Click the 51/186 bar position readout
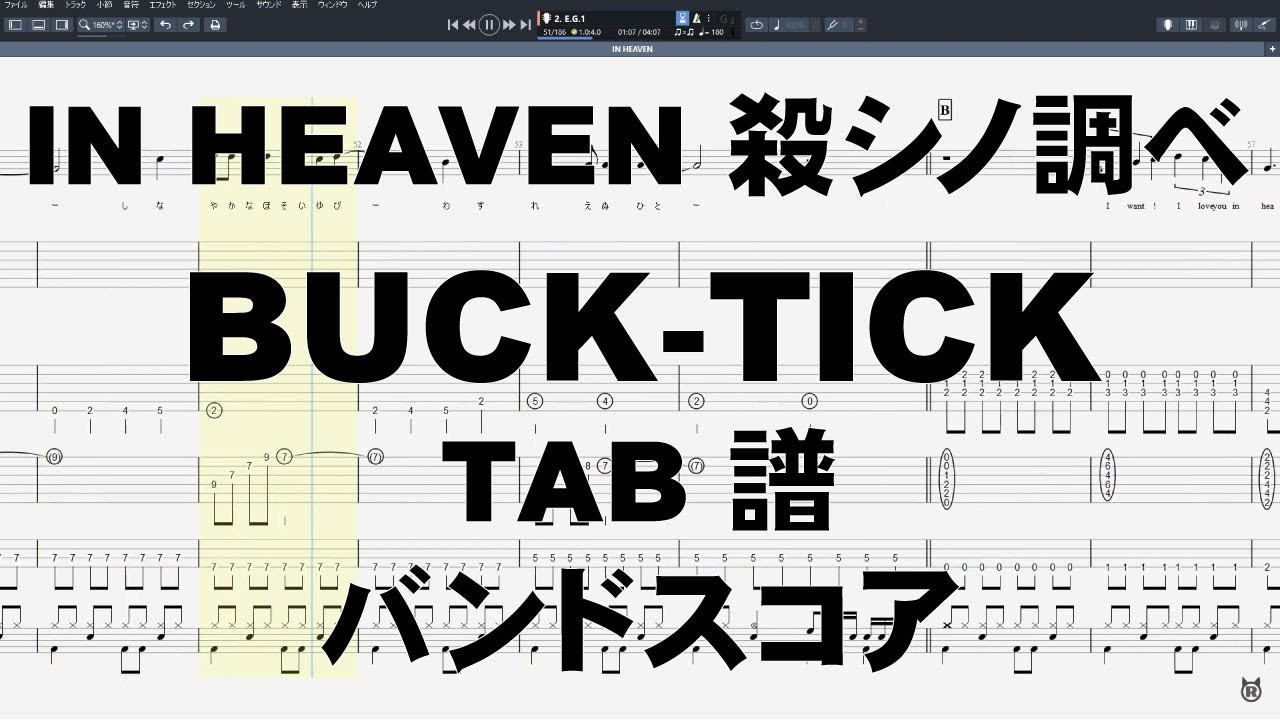Viewport: 1280px width, 720px height. [554, 32]
